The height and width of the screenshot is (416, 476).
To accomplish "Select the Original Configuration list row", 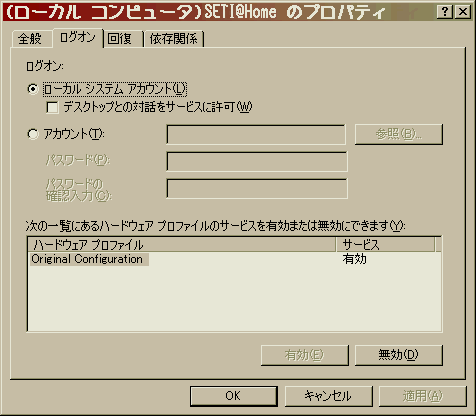I will pos(234,259).
